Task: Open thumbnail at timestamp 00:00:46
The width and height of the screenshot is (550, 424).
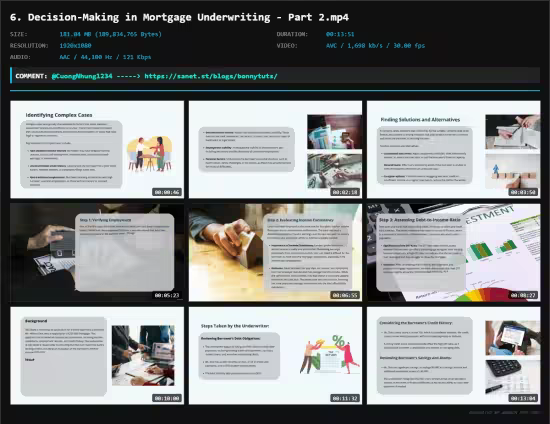Action: [97, 149]
